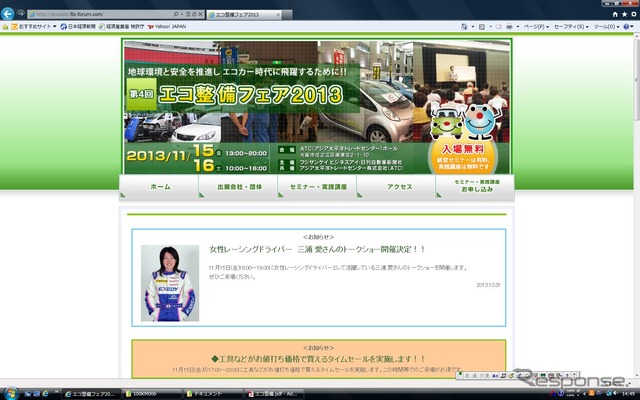Image resolution: width=640 pixels, height=400 pixels.
Task: Click the command bar Home page icon
Action: (x=464, y=27)
